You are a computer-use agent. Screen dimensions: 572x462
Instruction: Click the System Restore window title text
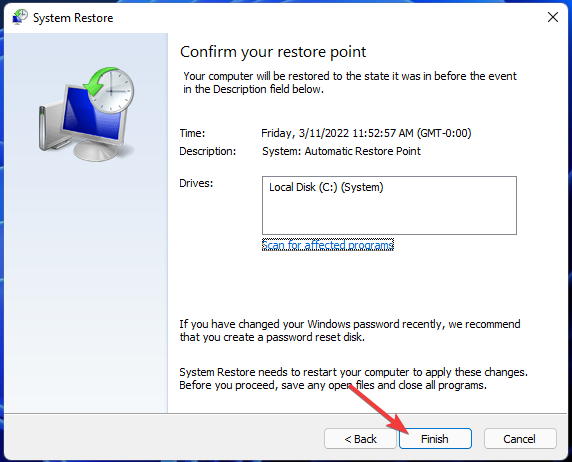tap(73, 18)
